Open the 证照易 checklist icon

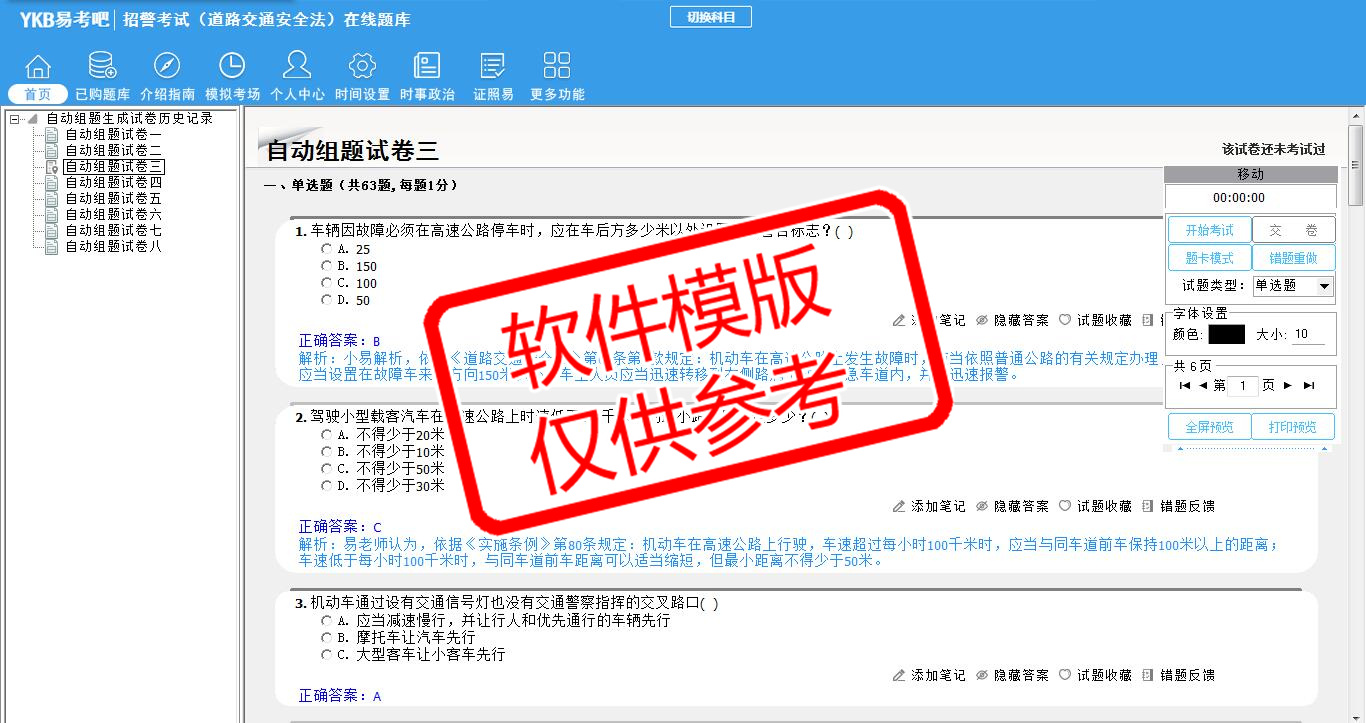(x=493, y=67)
